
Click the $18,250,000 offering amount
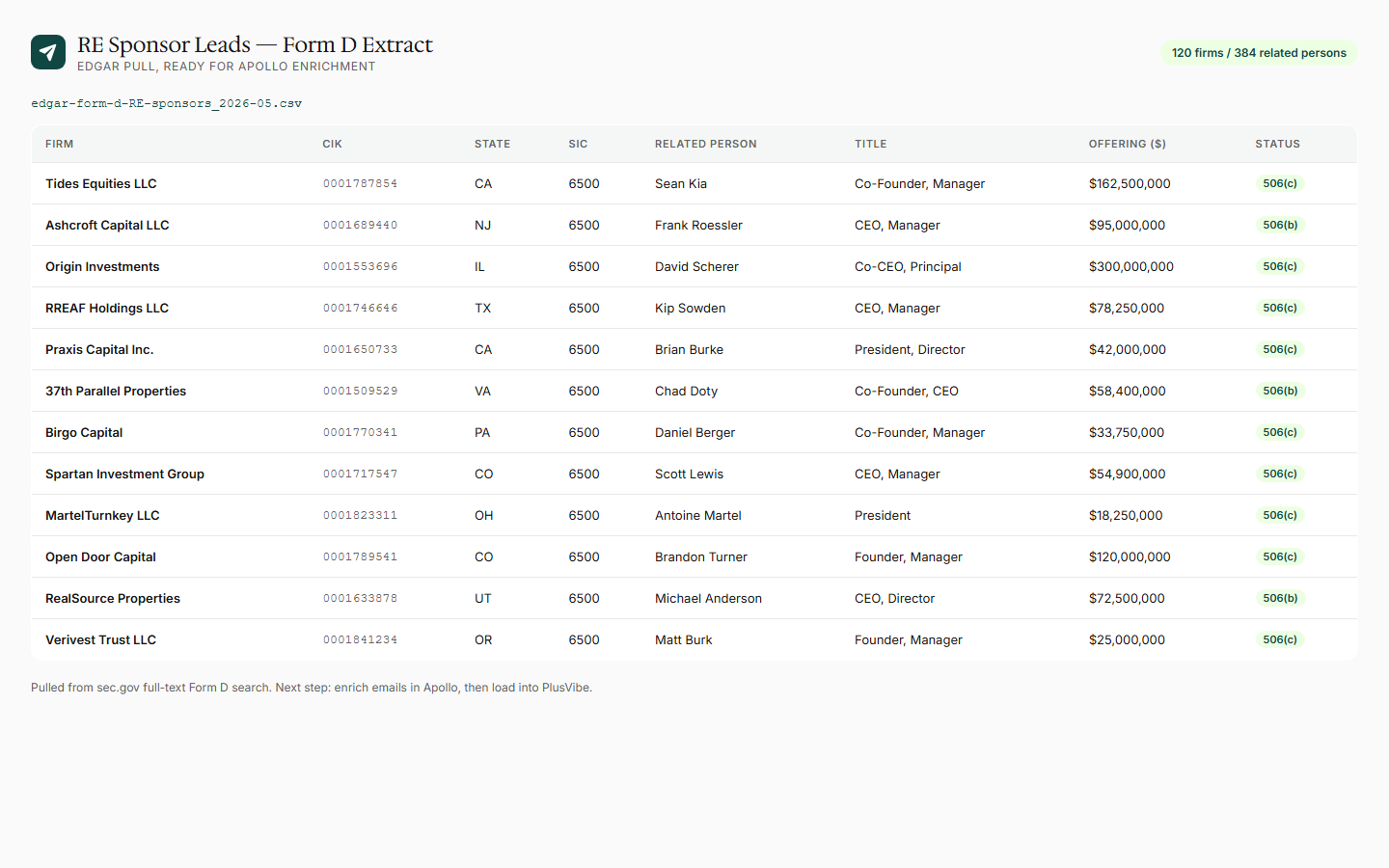(x=1126, y=515)
